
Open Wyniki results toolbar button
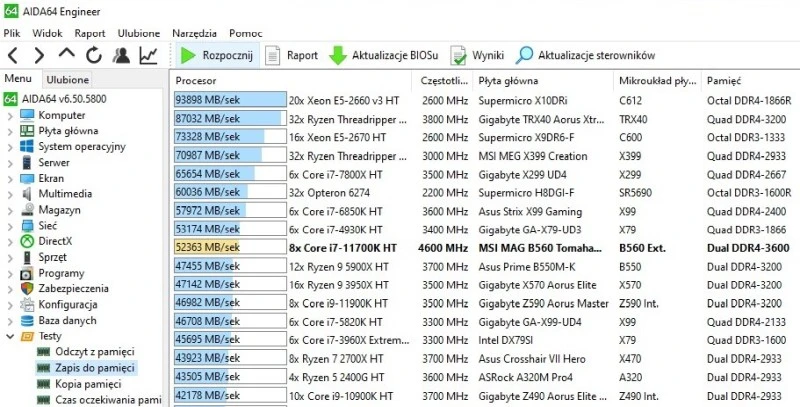[x=459, y=56]
